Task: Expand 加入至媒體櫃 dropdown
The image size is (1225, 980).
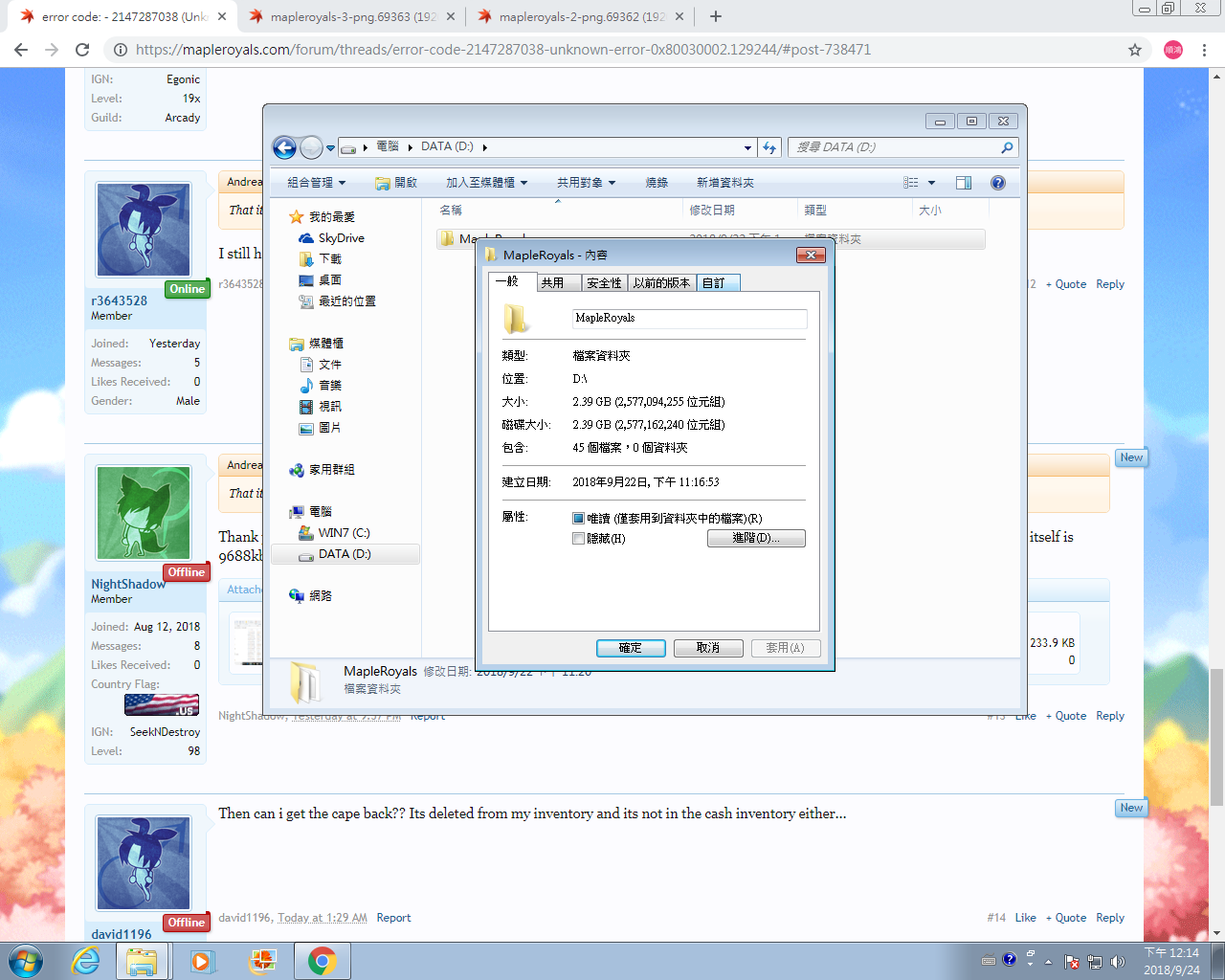Action: point(487,183)
